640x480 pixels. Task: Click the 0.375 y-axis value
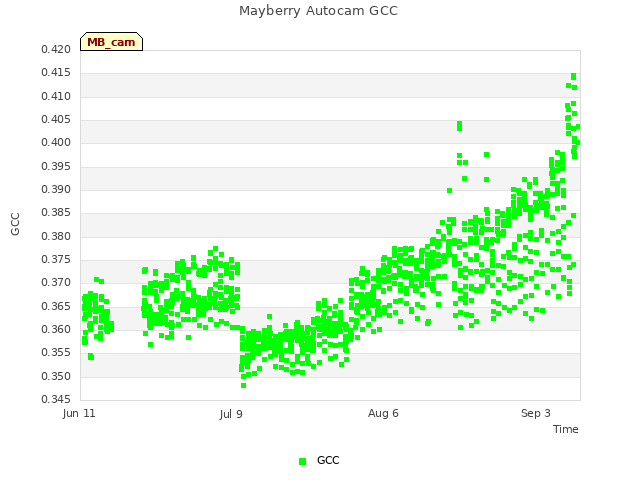[x=56, y=260]
